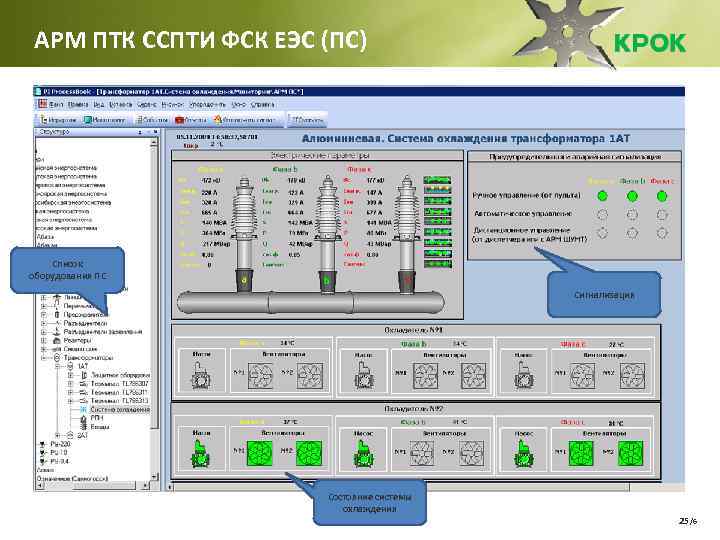Click the phase A transformer bushing graphic
The width and height of the screenshot is (720, 540).
244,234
